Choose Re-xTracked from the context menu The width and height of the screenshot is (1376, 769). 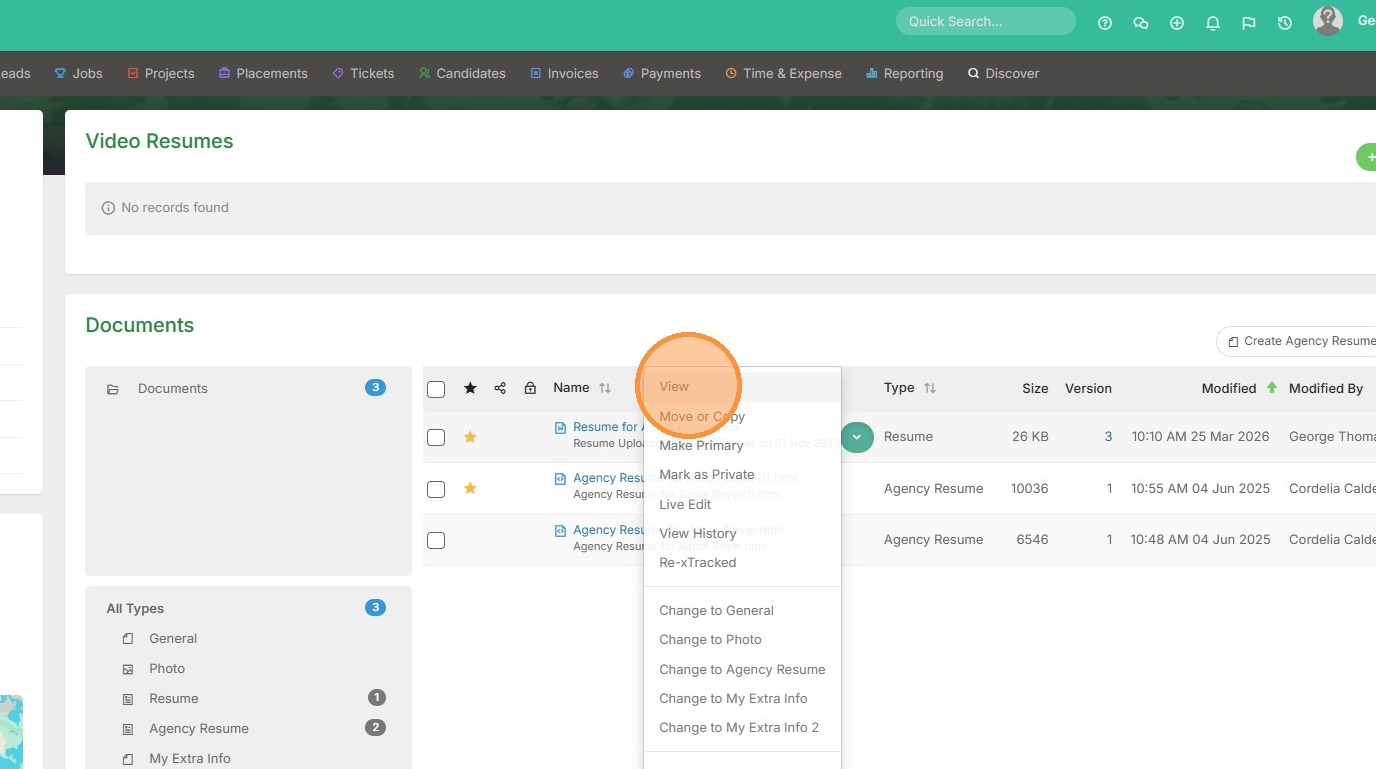click(x=742, y=563)
